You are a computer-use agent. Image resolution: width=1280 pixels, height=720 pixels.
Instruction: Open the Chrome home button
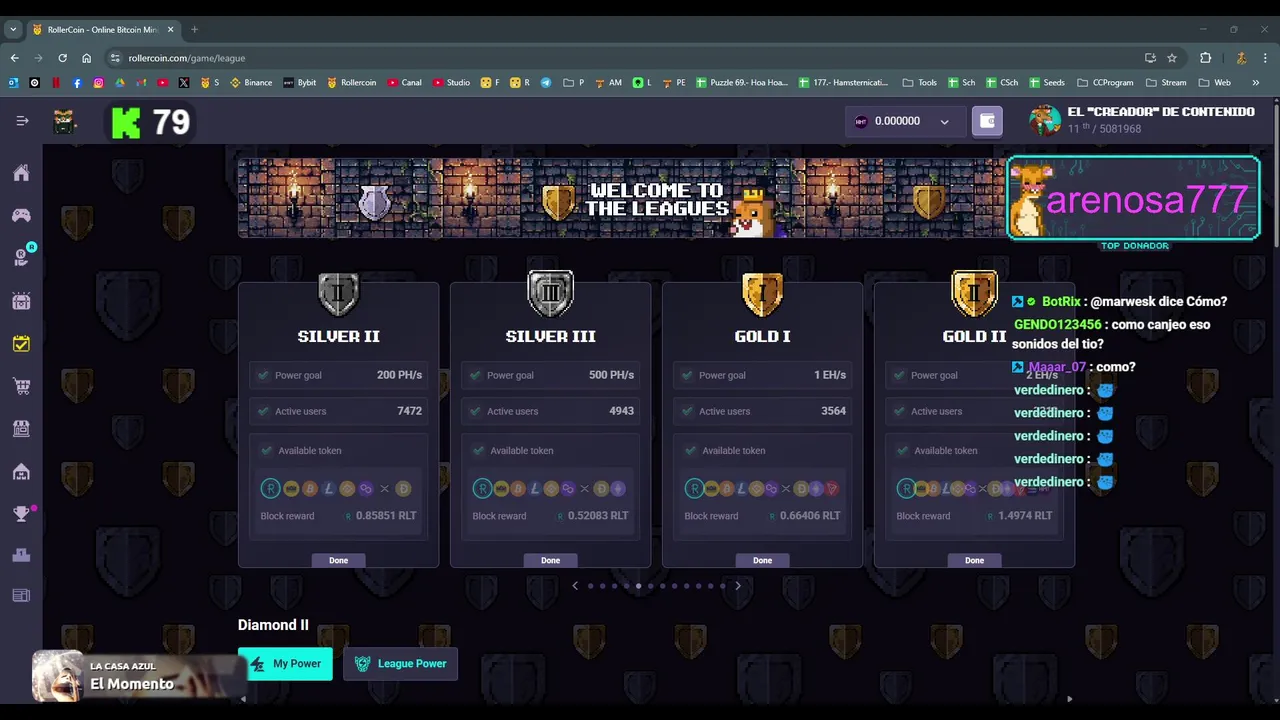[86, 58]
